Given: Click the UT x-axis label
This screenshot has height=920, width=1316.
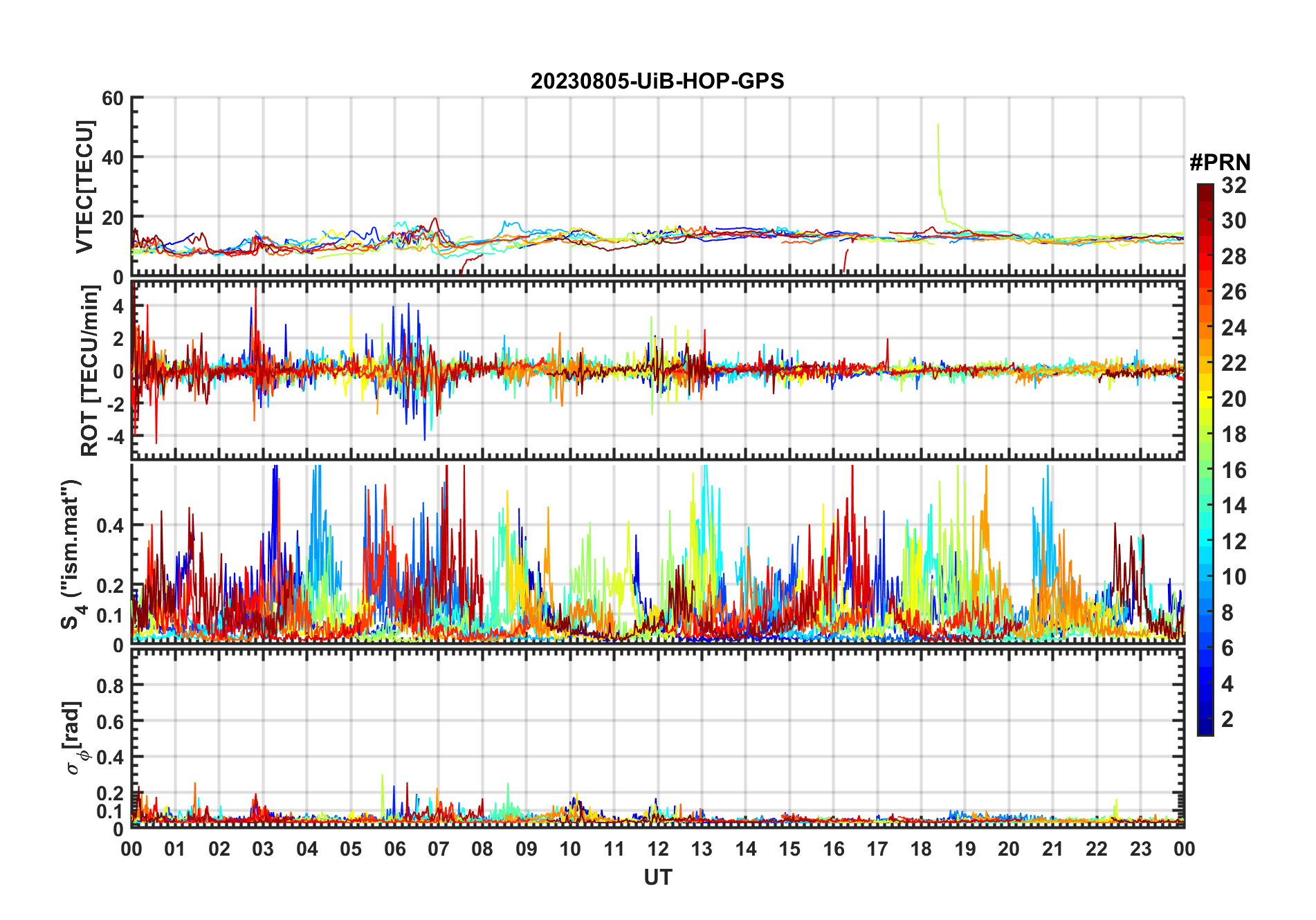Looking at the screenshot, I should point(657,878).
